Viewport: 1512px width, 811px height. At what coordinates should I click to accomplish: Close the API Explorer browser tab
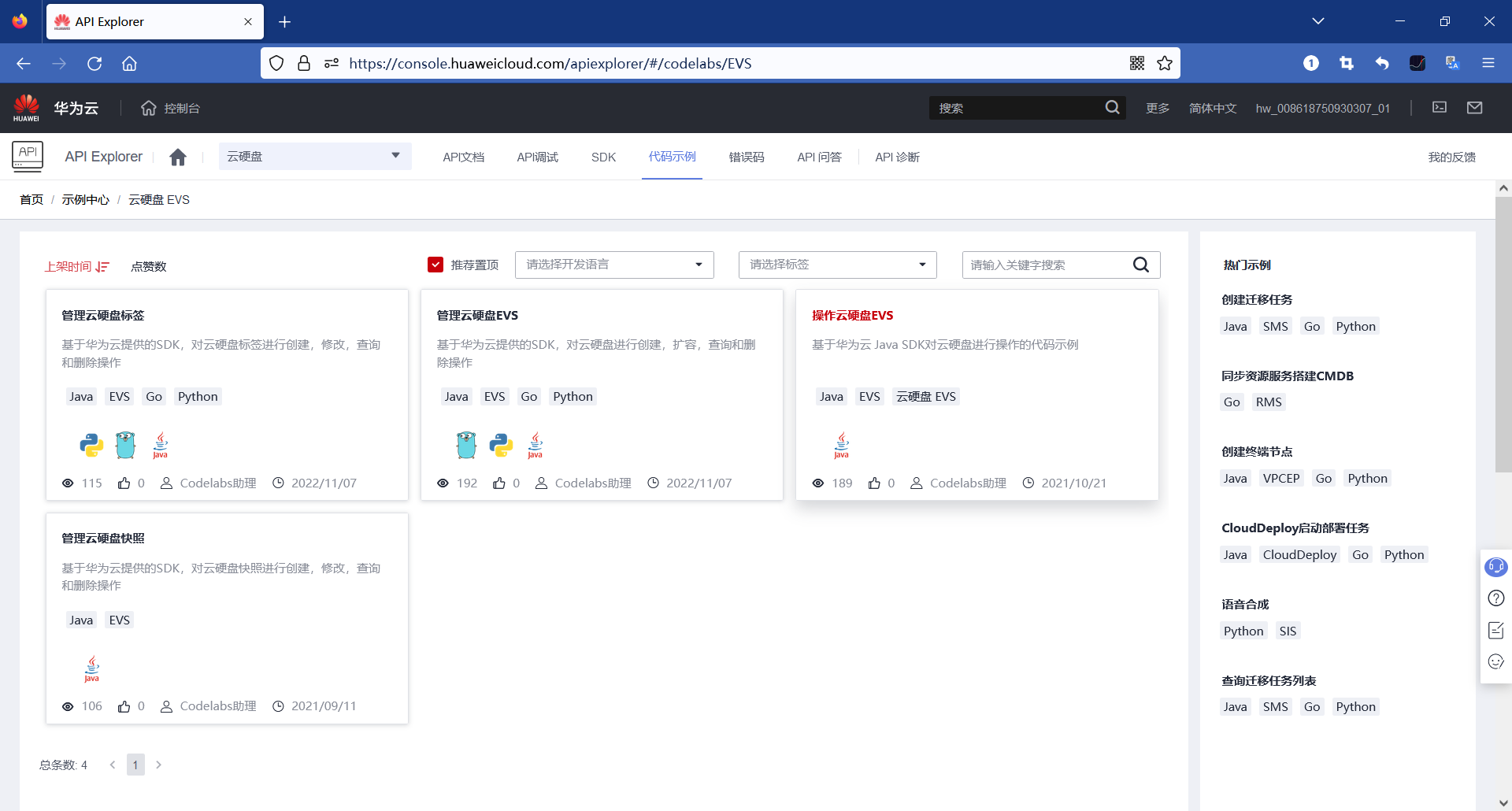click(248, 21)
